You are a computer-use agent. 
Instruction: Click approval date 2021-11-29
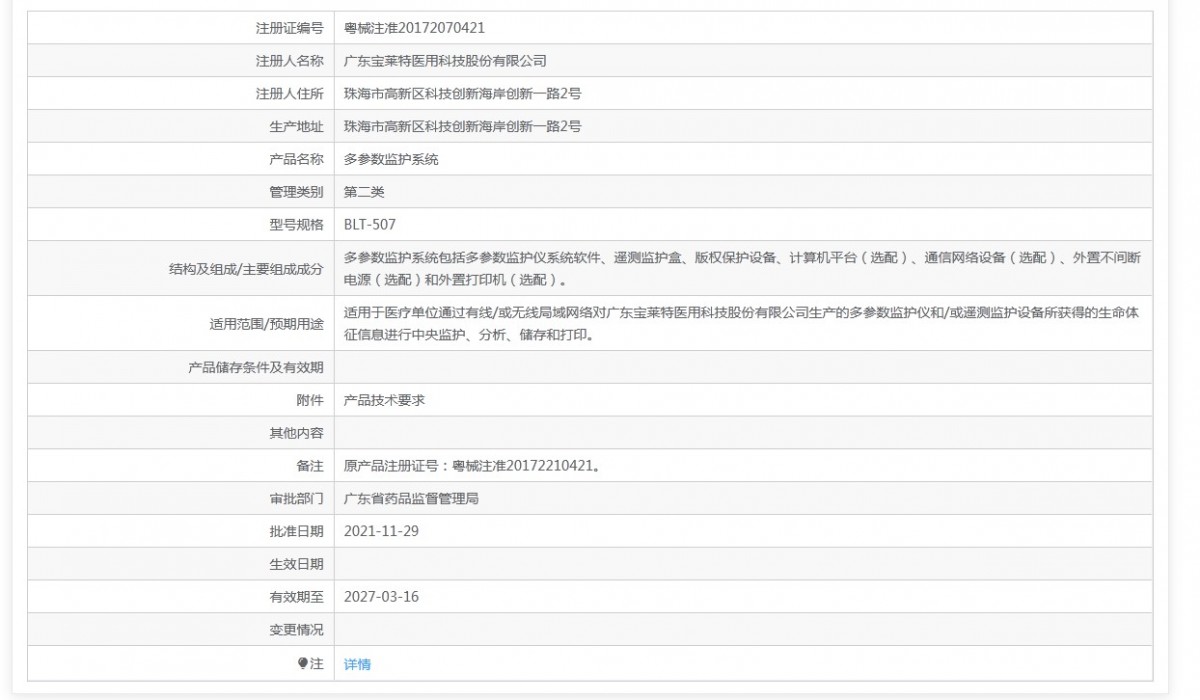point(381,531)
